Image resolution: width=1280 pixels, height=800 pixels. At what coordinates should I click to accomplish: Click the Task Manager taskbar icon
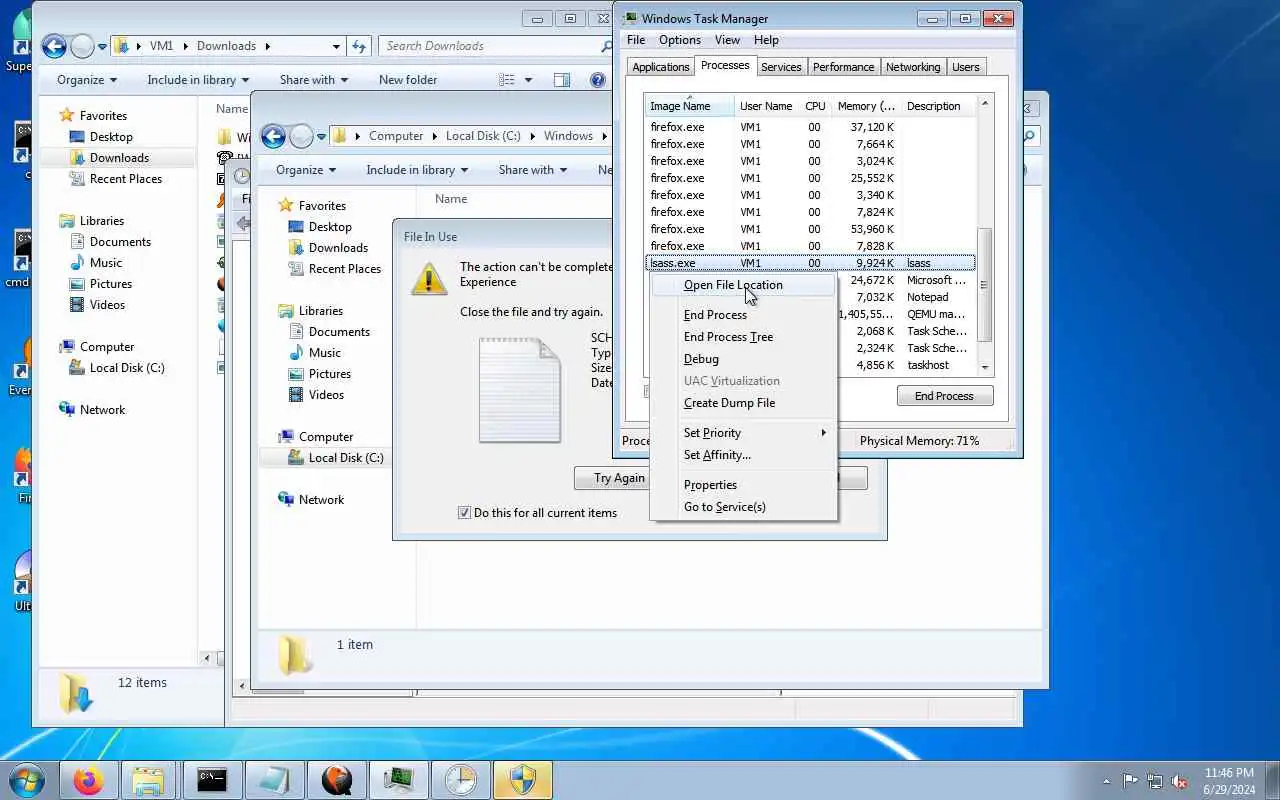[398, 780]
